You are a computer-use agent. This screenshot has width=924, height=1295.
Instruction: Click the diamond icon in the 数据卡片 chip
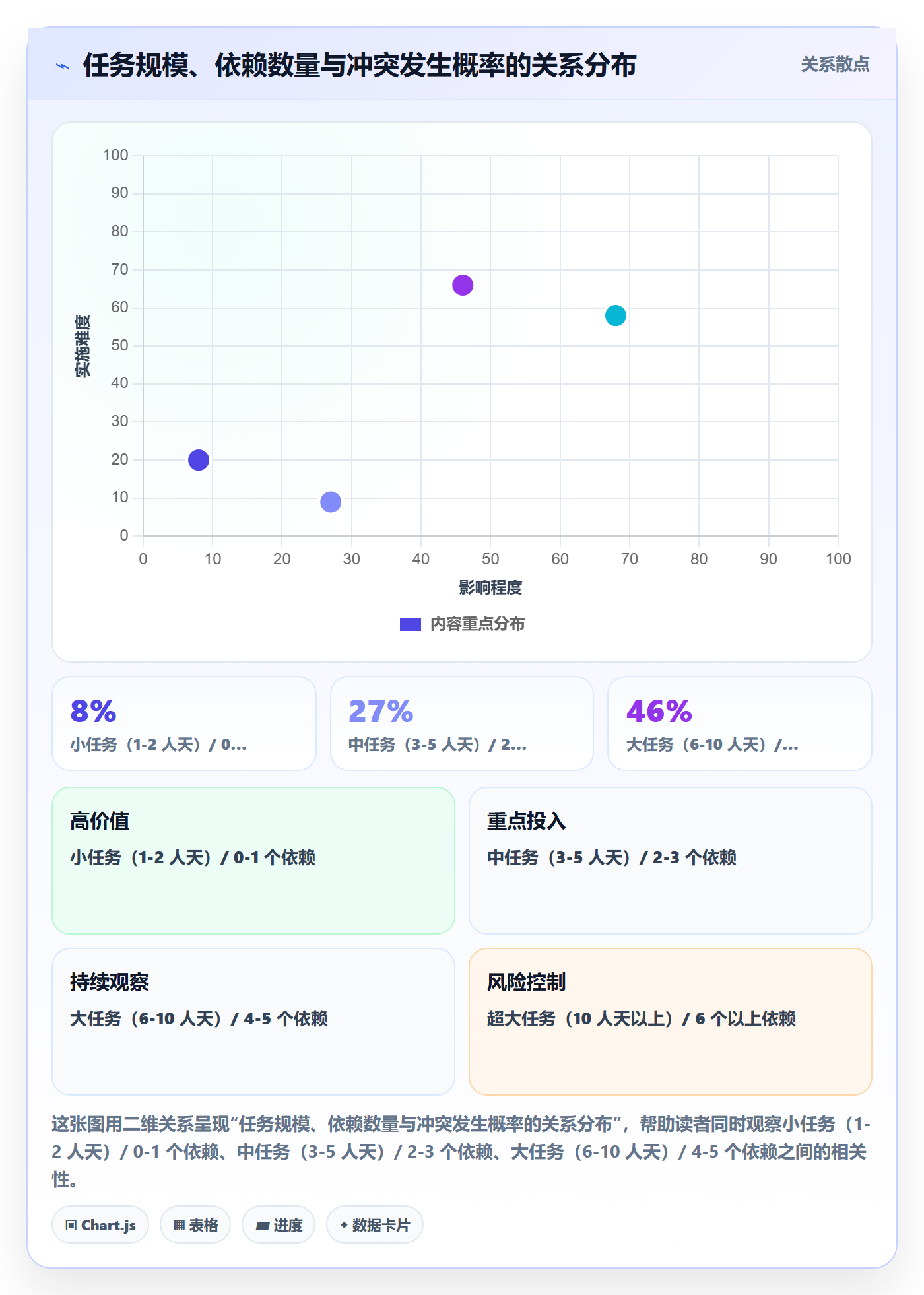tap(344, 1225)
